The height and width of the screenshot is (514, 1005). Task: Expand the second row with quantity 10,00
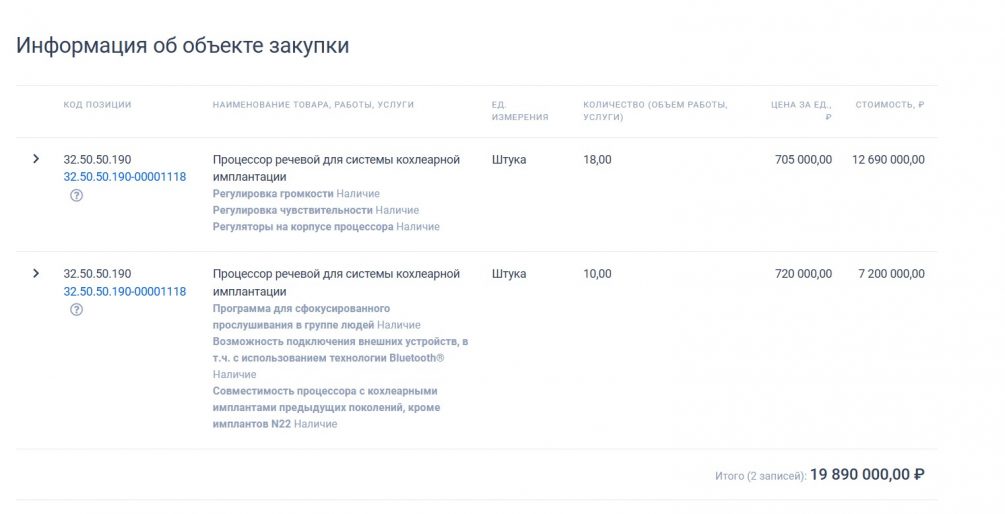[x=36, y=273]
